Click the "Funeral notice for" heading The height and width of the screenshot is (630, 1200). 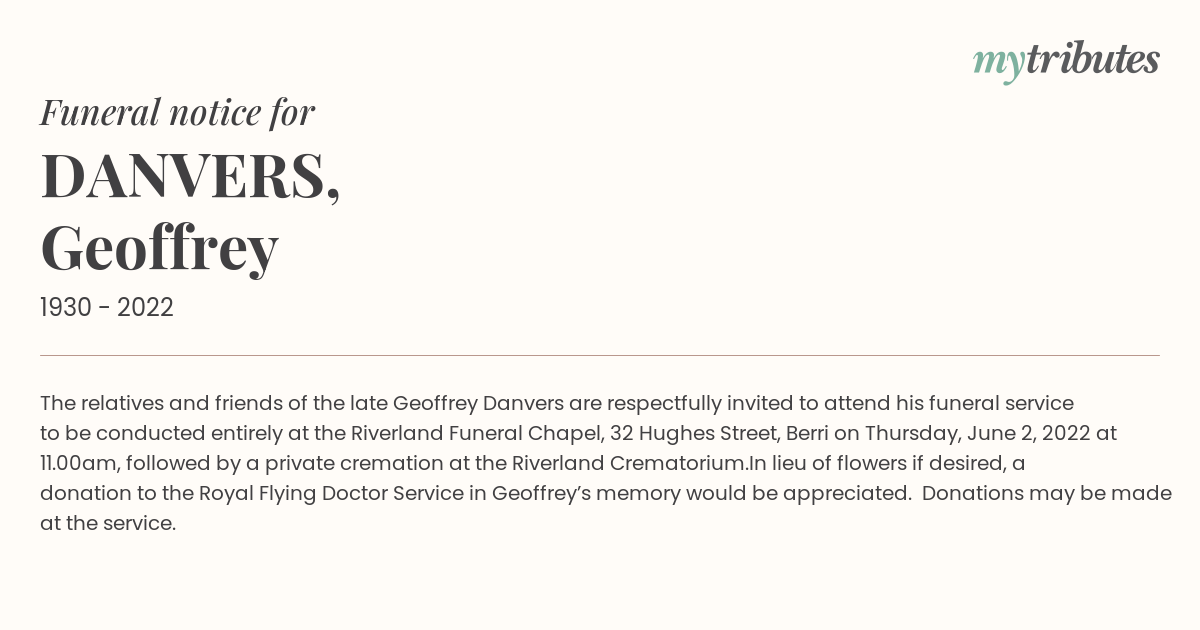[177, 112]
